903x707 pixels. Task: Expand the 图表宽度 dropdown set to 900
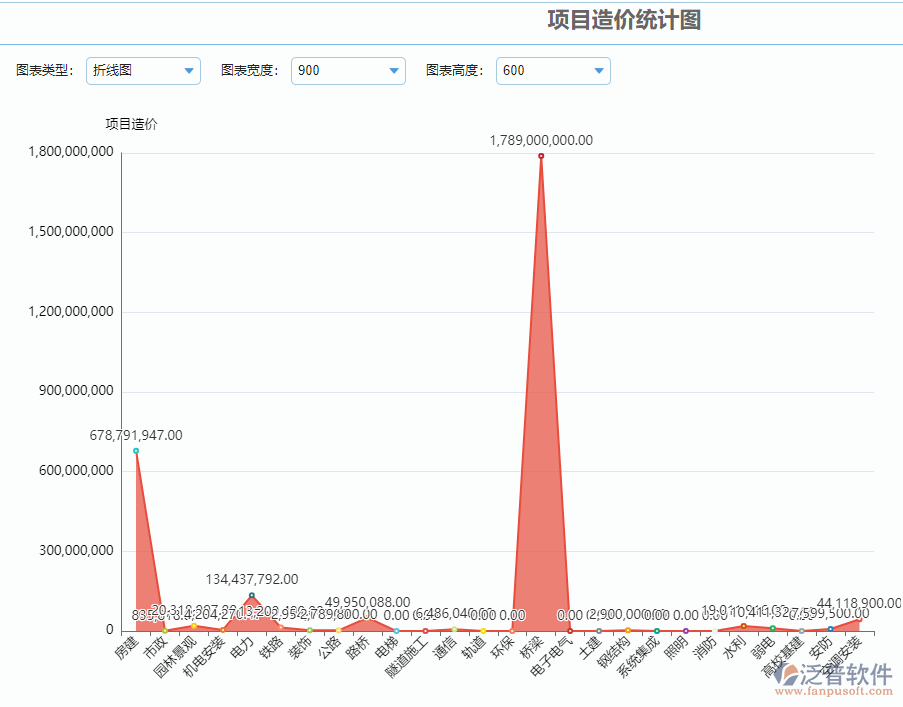pos(348,71)
